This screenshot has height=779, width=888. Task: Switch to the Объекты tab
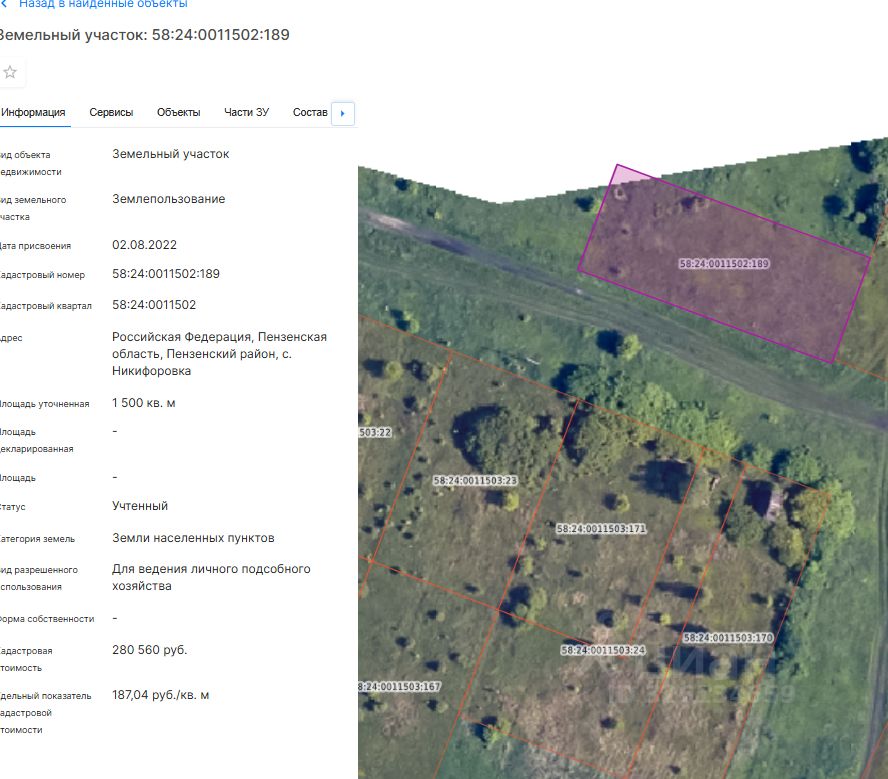tap(178, 113)
